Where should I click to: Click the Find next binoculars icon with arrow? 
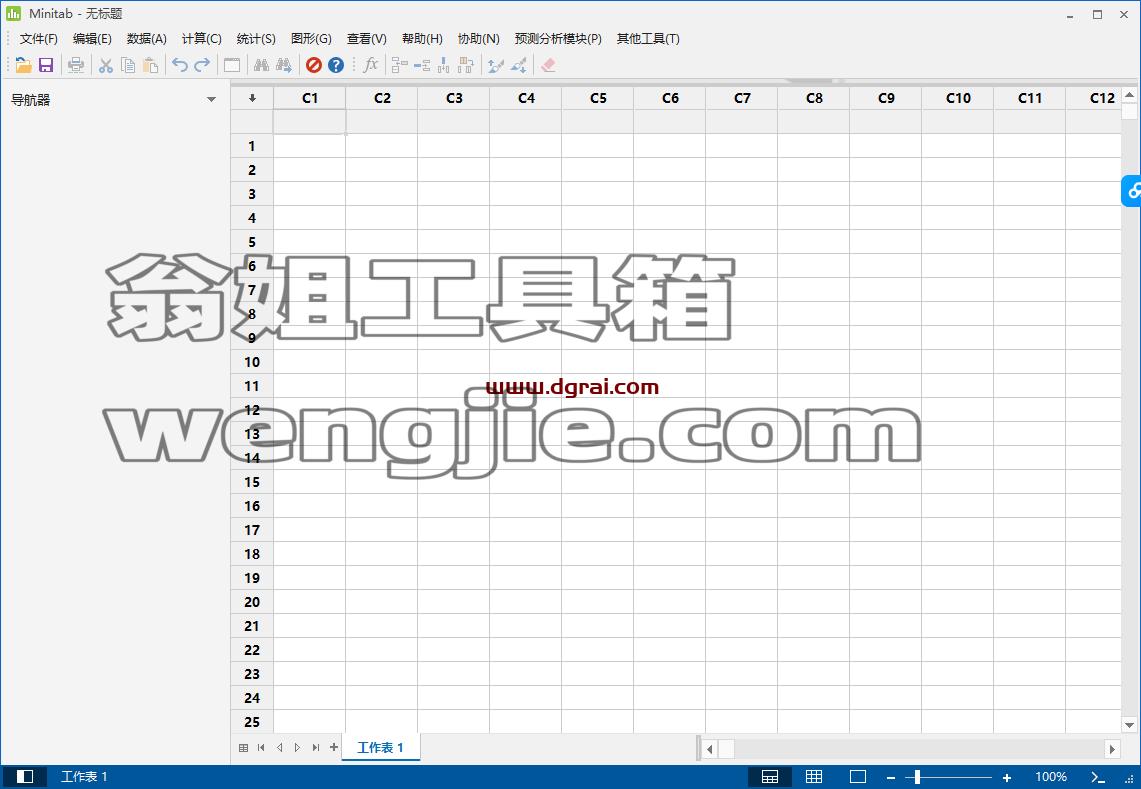coord(284,66)
